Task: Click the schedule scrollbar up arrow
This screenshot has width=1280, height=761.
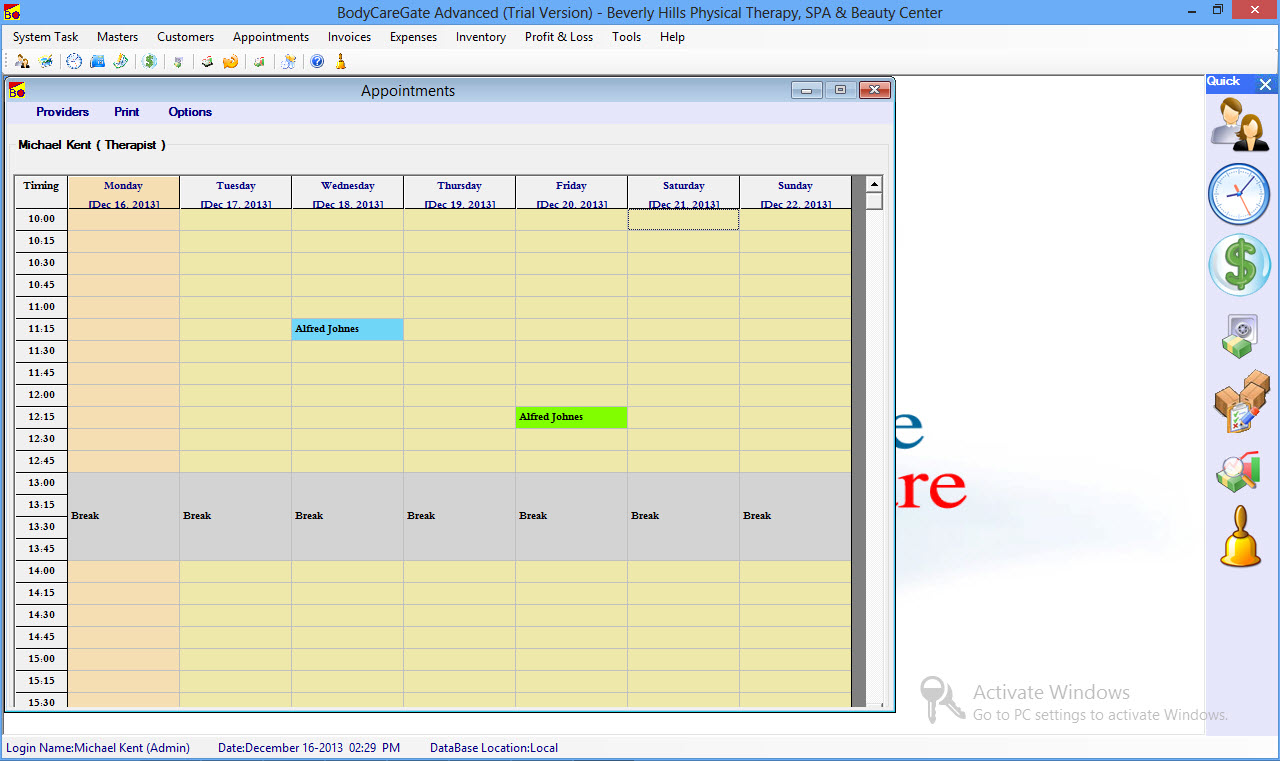Action: [x=873, y=185]
